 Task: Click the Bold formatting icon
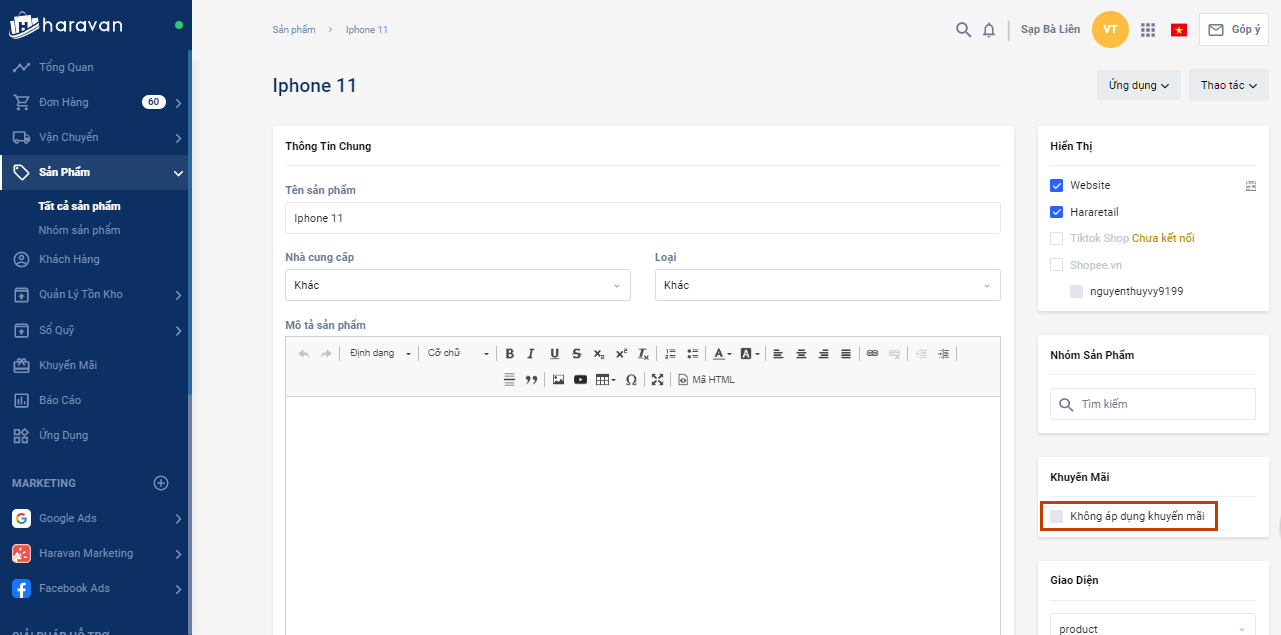(x=510, y=353)
